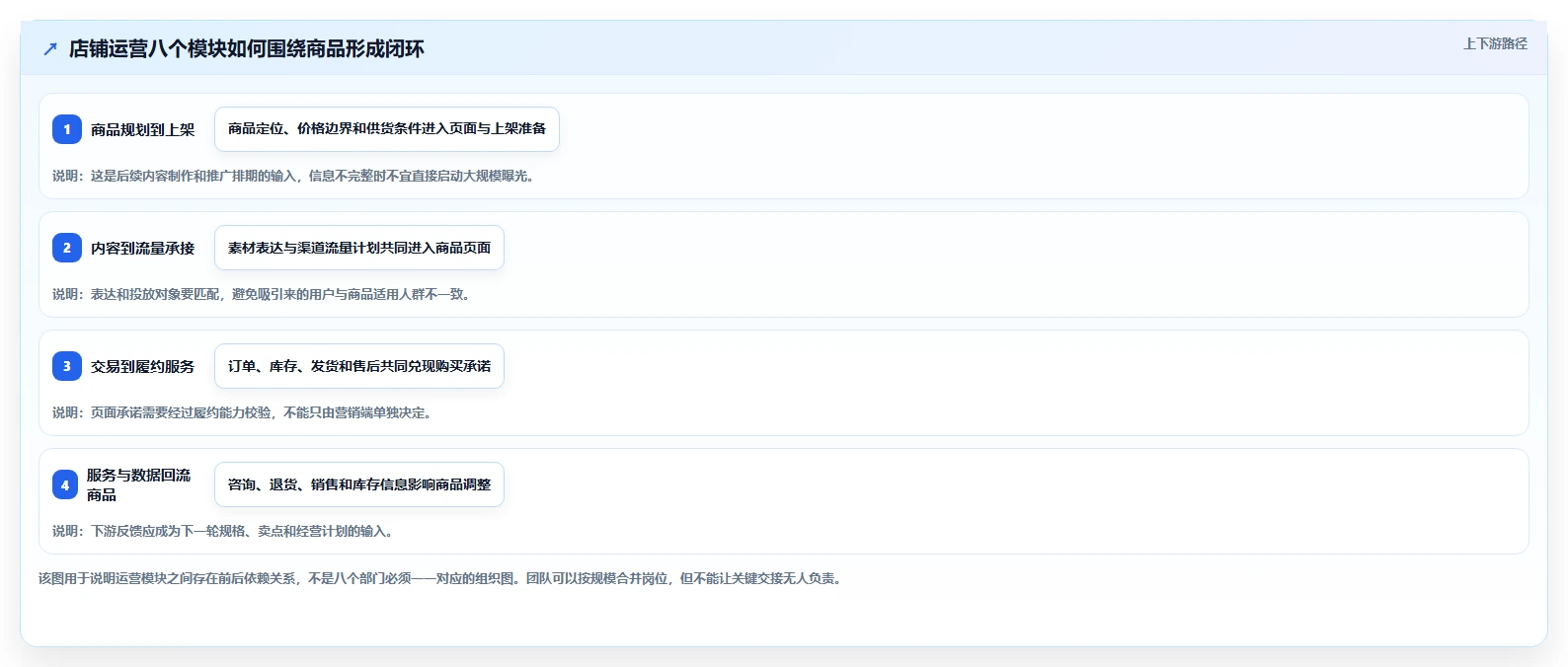
Task: Open the 素材表达与渠道流量计划 box
Action: [359, 248]
